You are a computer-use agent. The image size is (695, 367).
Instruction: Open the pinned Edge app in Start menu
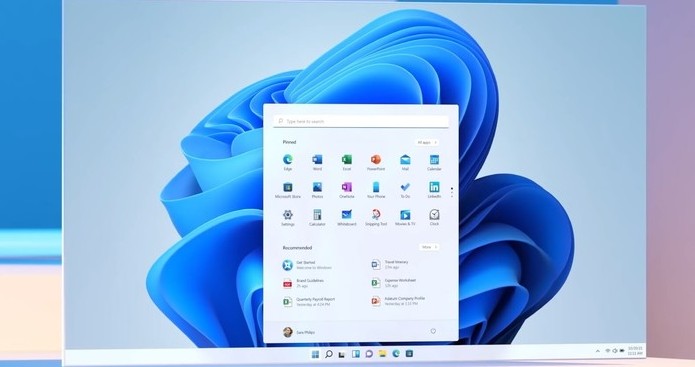click(x=288, y=162)
